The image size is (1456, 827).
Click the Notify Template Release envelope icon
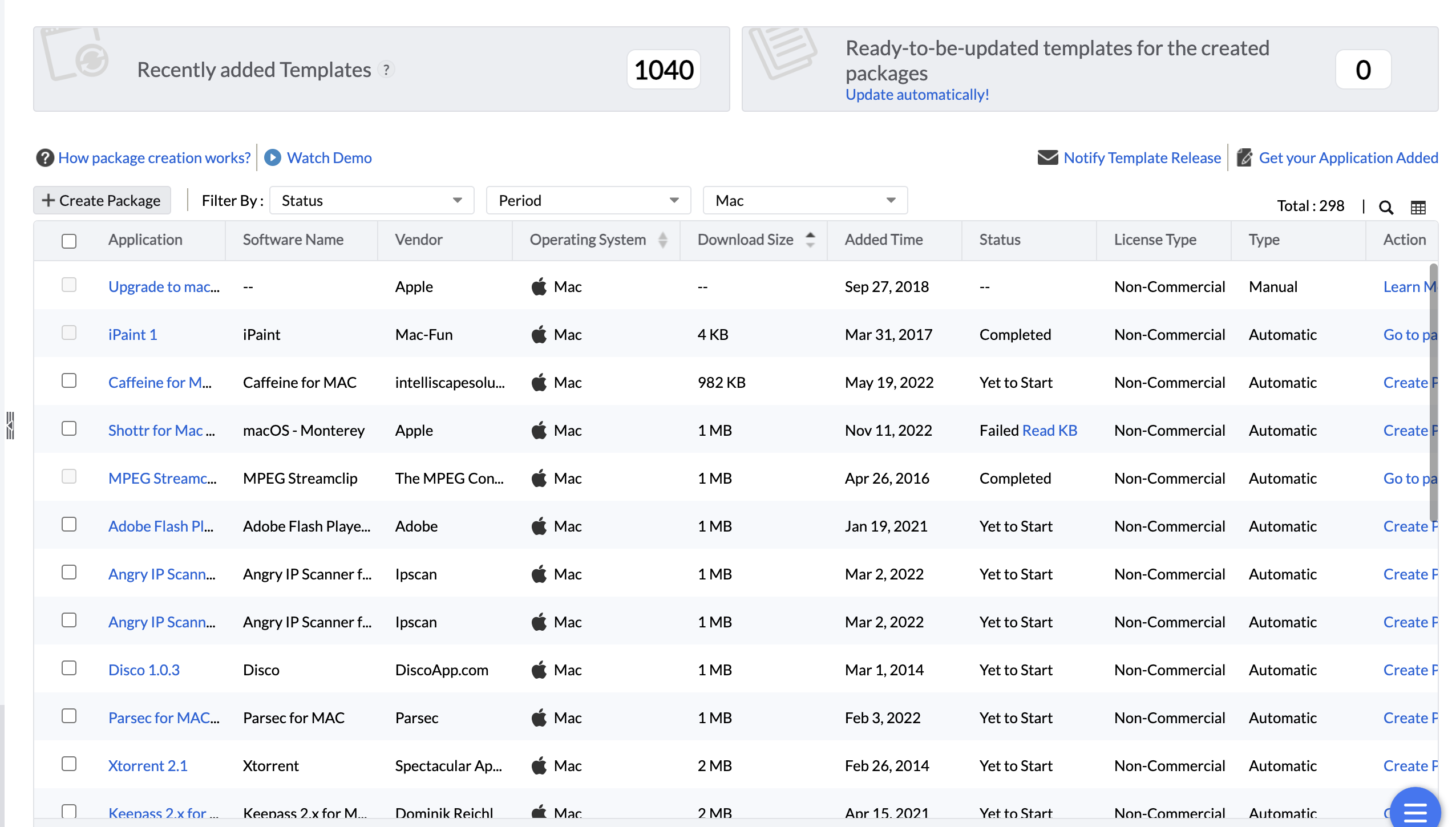click(1047, 157)
